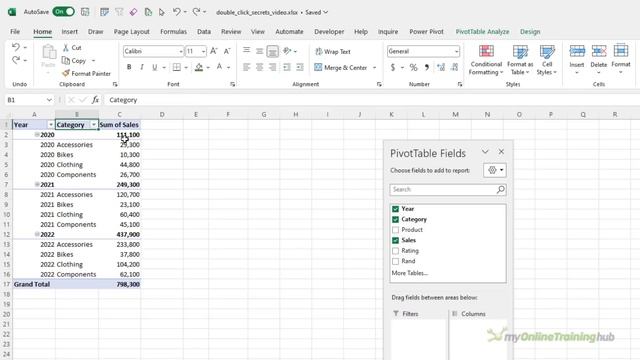Open Format as Table gallery
Screen dimensions: 640x360
pyautogui.click(x=520, y=60)
